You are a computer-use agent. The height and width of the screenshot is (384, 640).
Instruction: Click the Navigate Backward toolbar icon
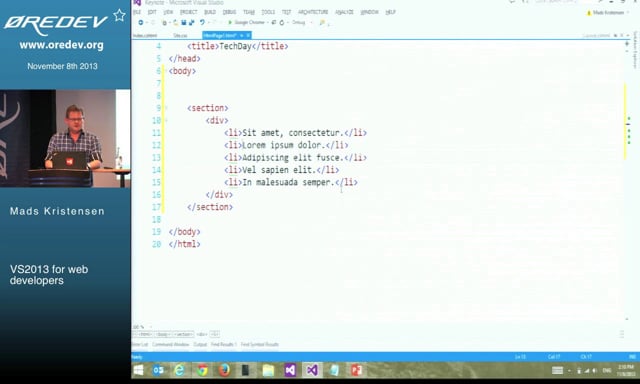pos(141,22)
